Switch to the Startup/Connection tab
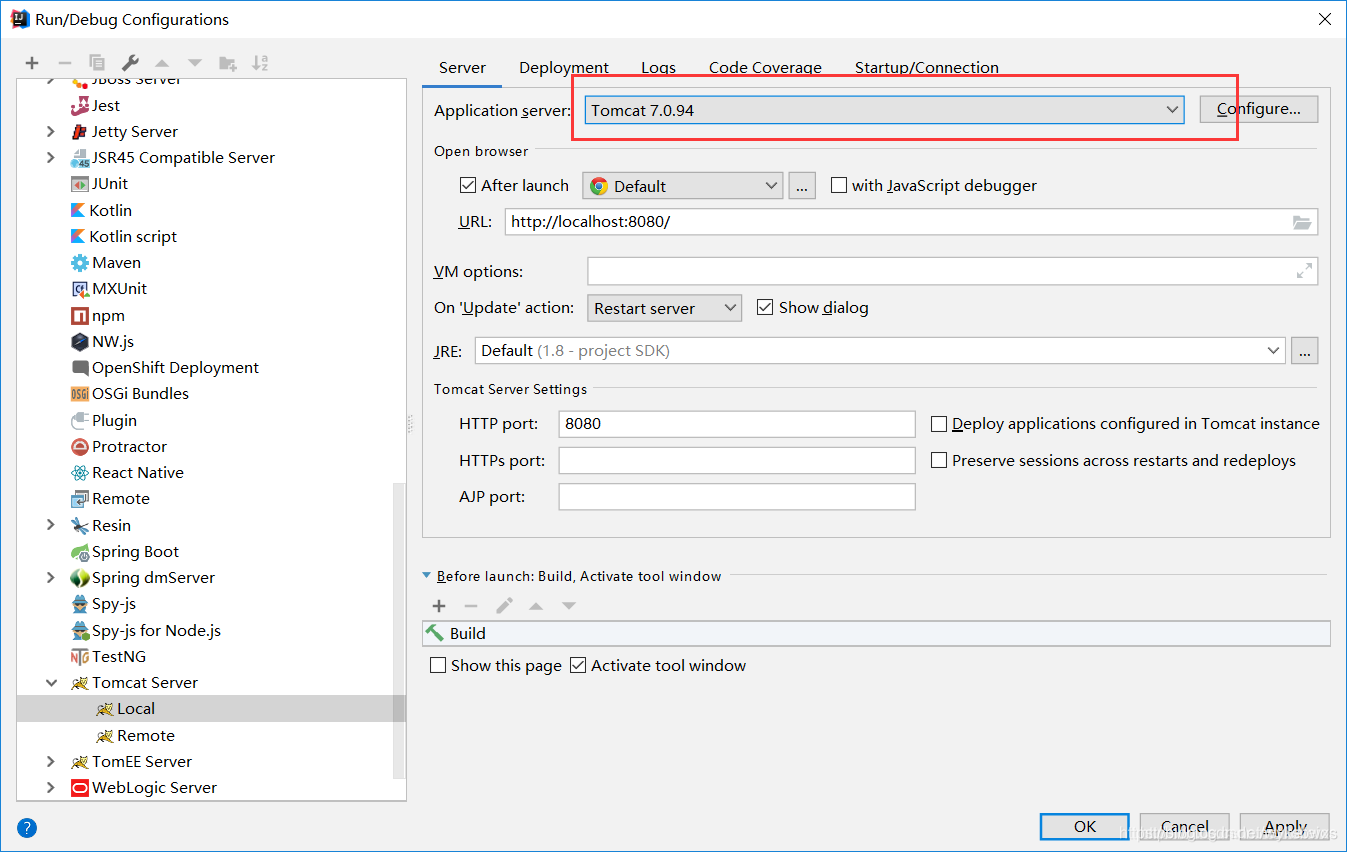 (x=927, y=67)
